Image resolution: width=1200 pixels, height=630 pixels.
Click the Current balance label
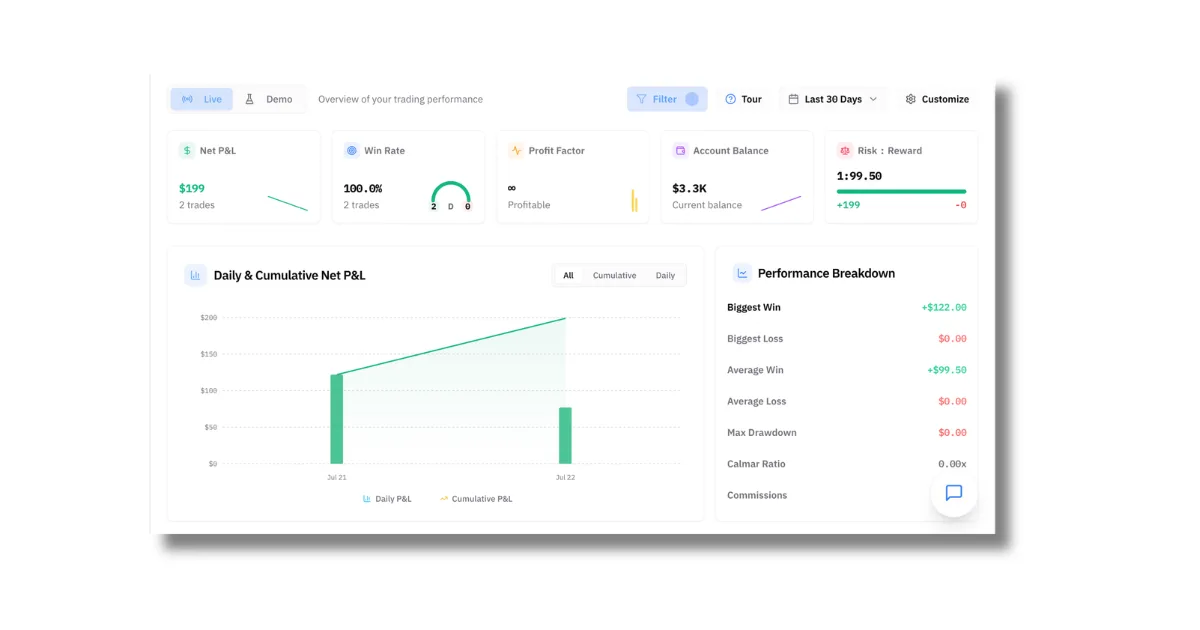pyautogui.click(x=707, y=205)
